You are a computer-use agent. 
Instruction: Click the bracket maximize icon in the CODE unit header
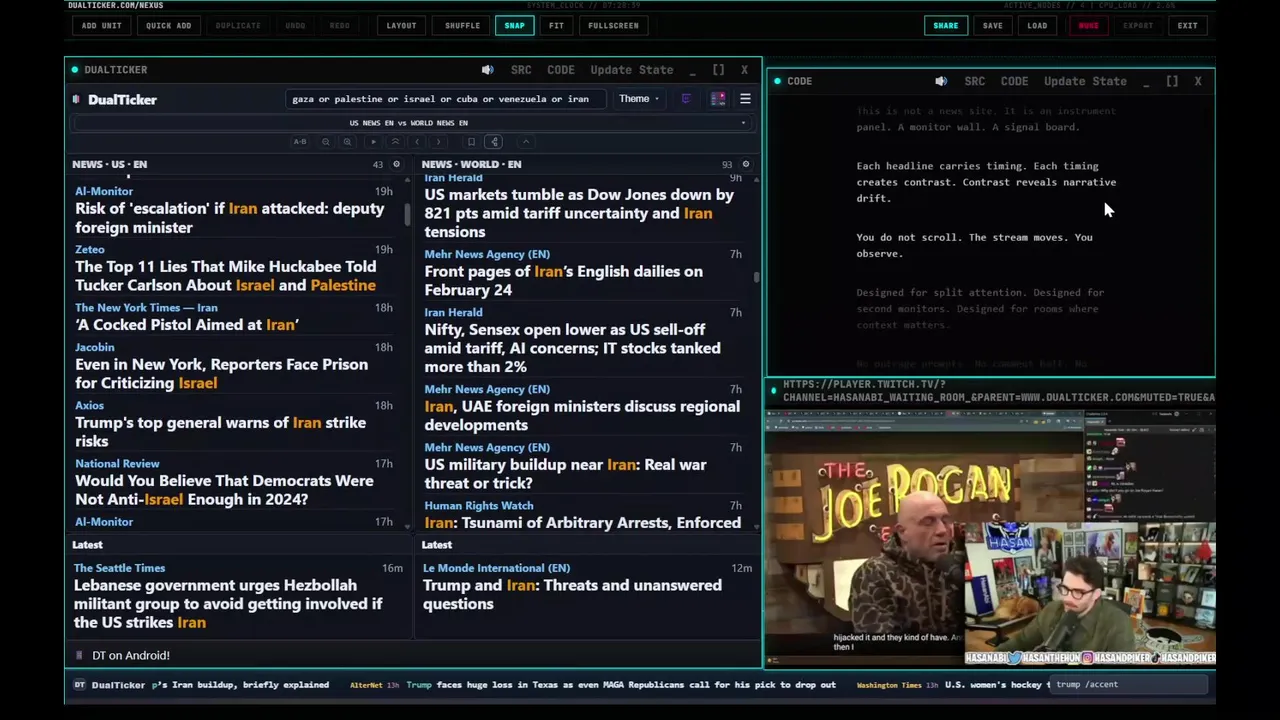[1172, 81]
